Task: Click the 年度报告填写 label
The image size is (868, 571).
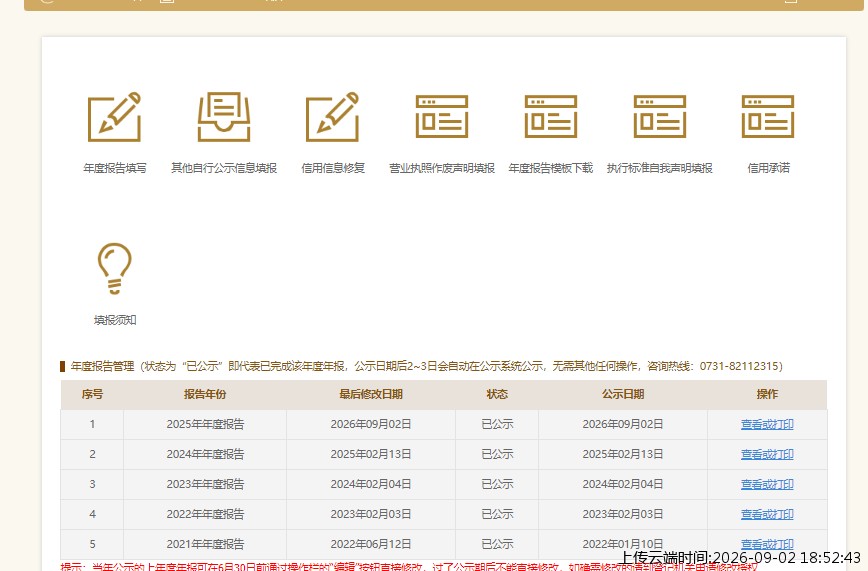Action: pos(115,168)
